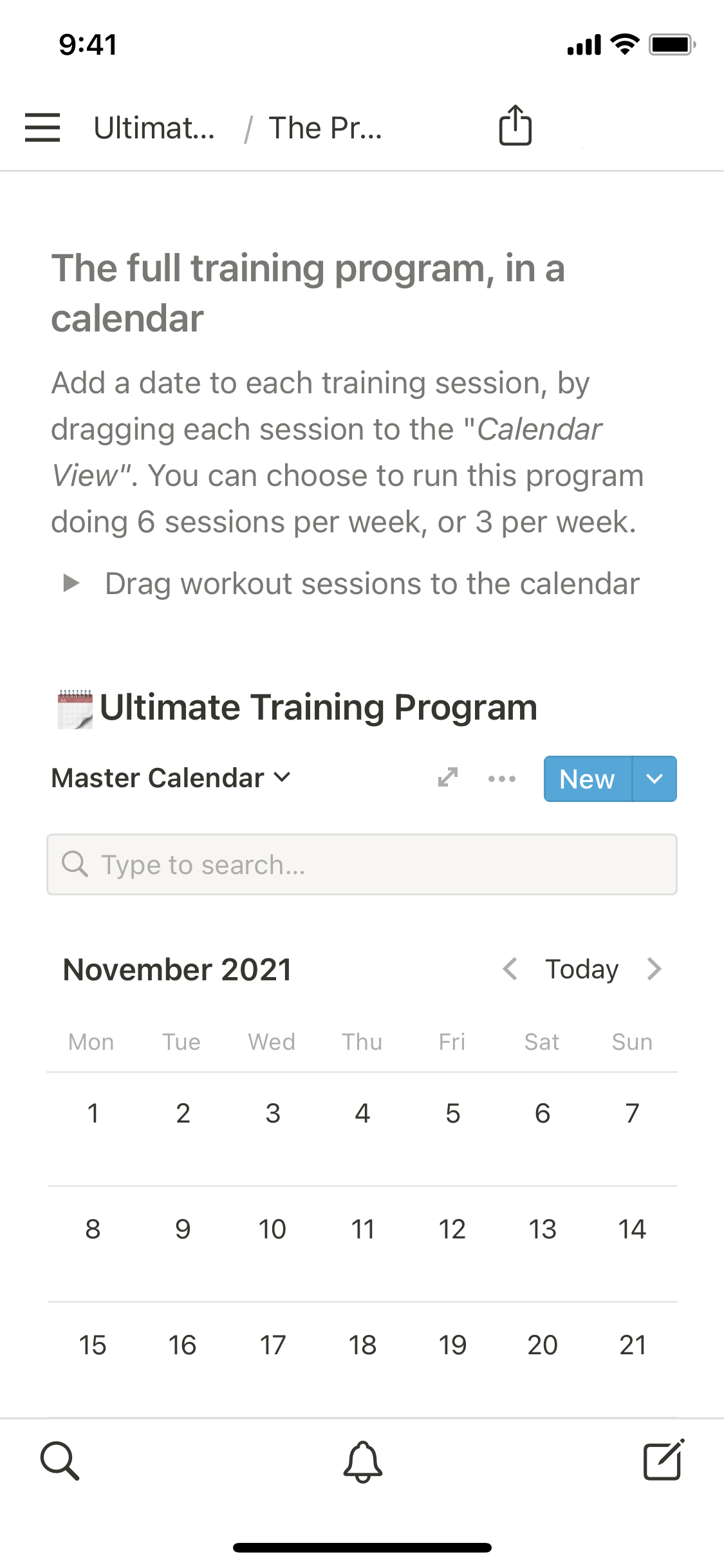Expand the 'Drag workout sessions' toggle
Screen dimensions: 724x1568
point(71,584)
